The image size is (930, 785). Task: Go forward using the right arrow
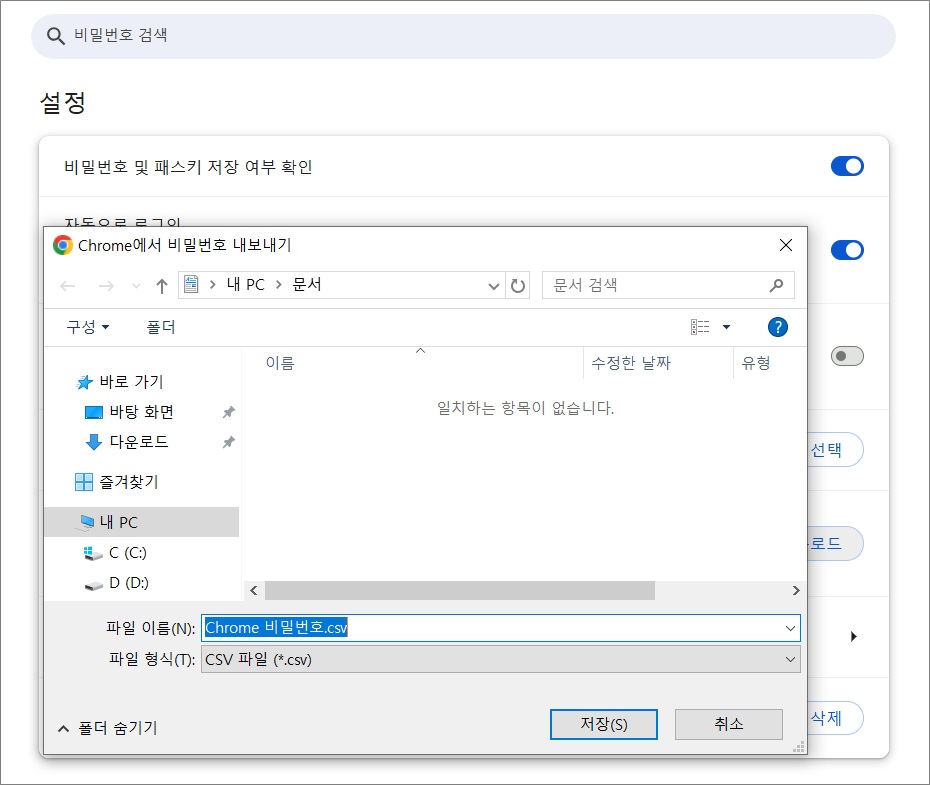coord(106,286)
